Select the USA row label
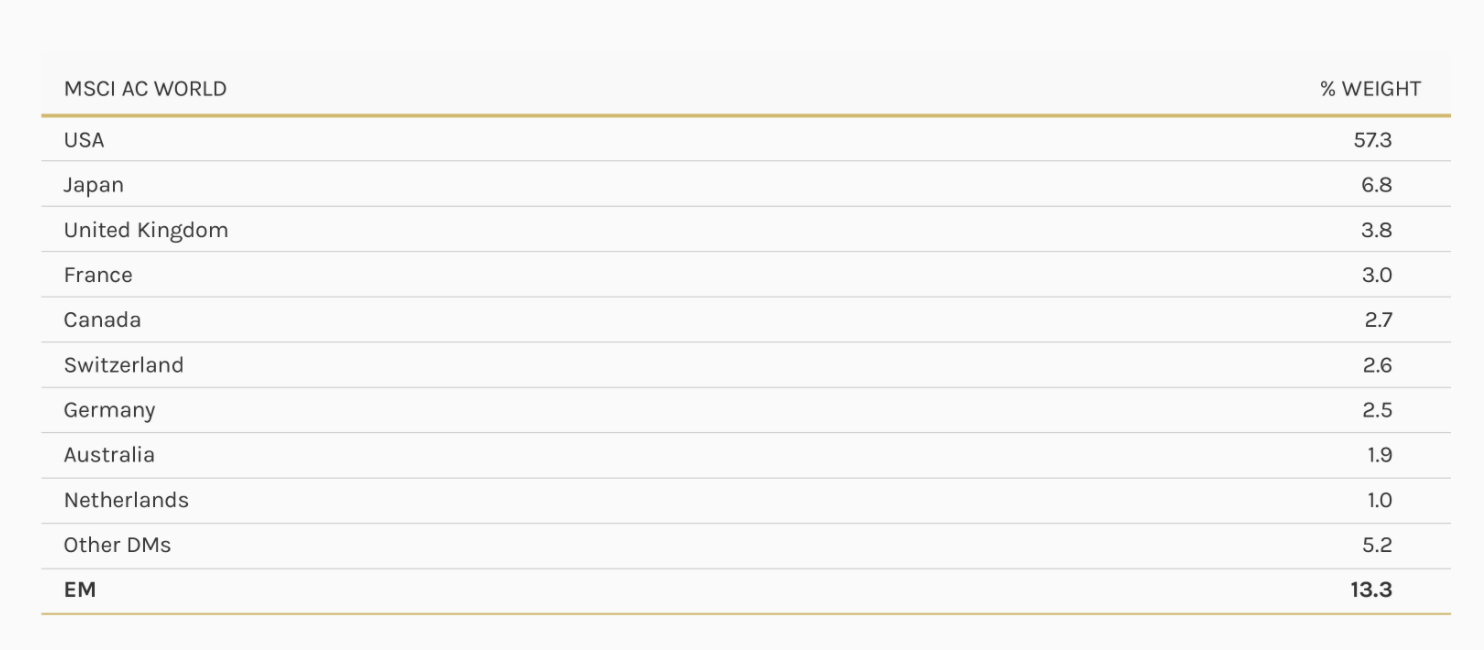The height and width of the screenshot is (650, 1484). click(84, 140)
